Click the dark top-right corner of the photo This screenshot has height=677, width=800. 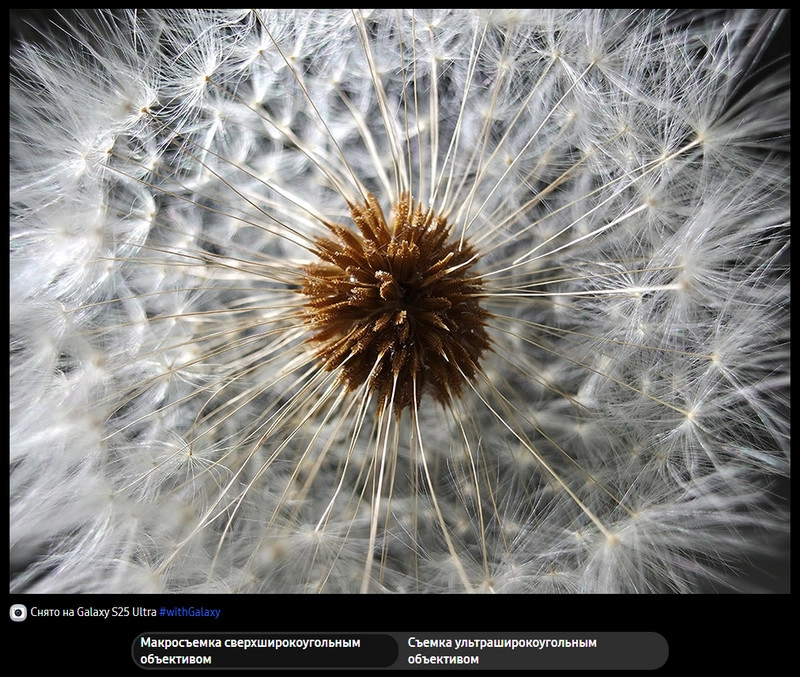[775, 25]
